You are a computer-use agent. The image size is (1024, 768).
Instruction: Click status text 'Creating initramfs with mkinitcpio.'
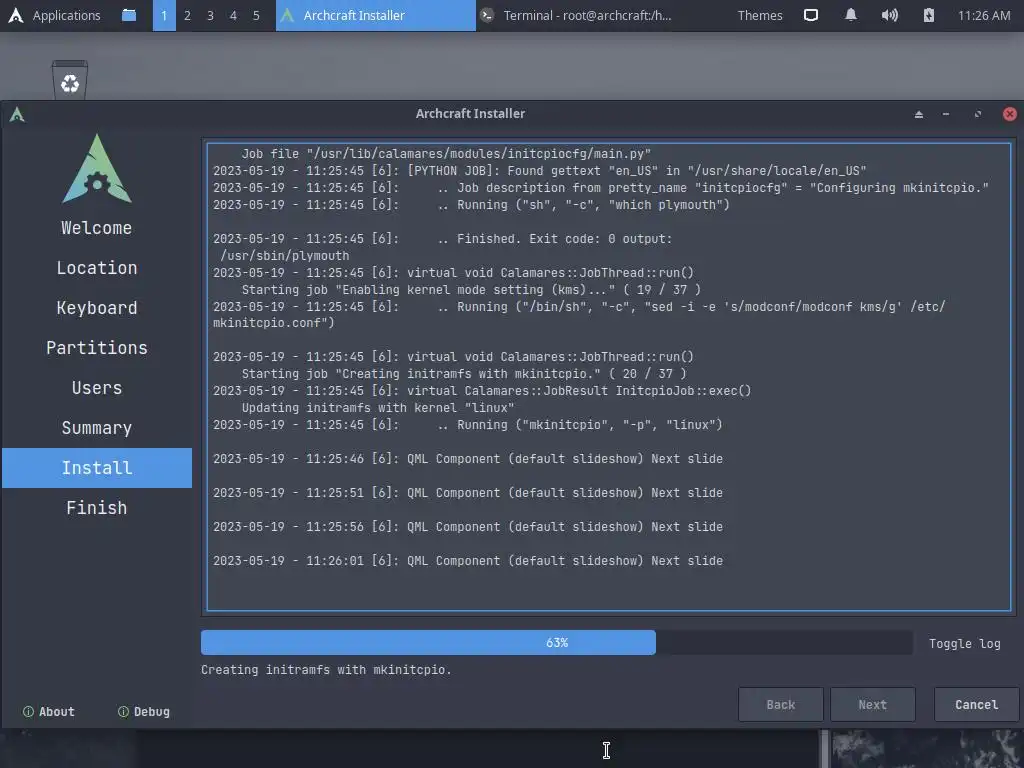coord(326,670)
